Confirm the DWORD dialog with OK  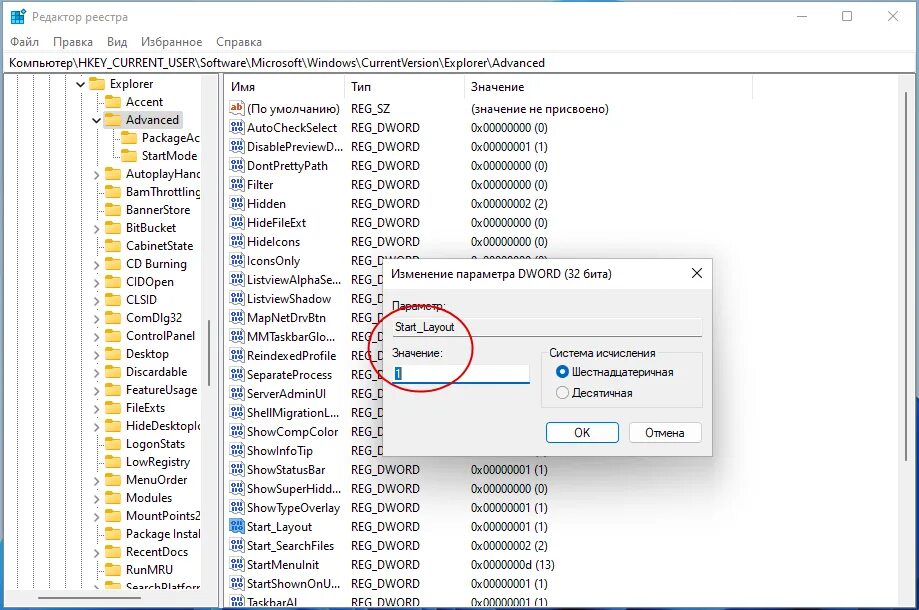coord(582,432)
